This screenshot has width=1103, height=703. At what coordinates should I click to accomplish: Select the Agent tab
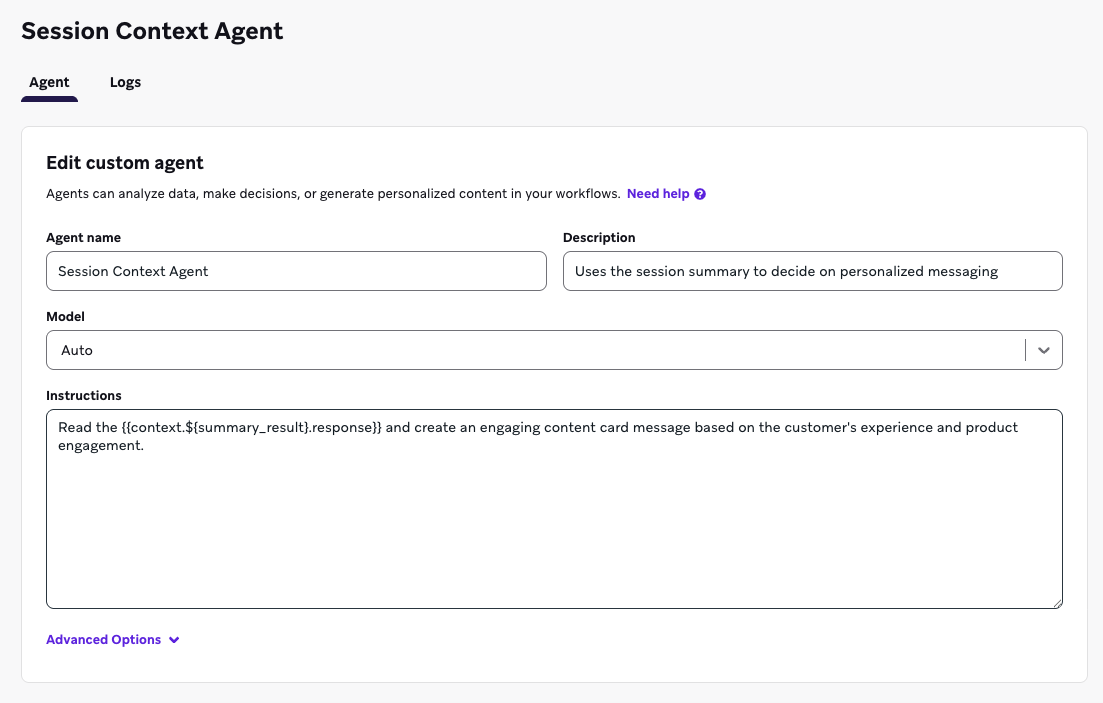tap(49, 82)
